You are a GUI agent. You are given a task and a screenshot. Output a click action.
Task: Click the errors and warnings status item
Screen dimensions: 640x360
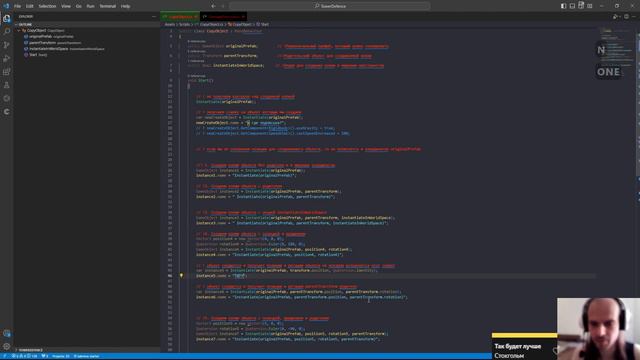click(x=24, y=356)
